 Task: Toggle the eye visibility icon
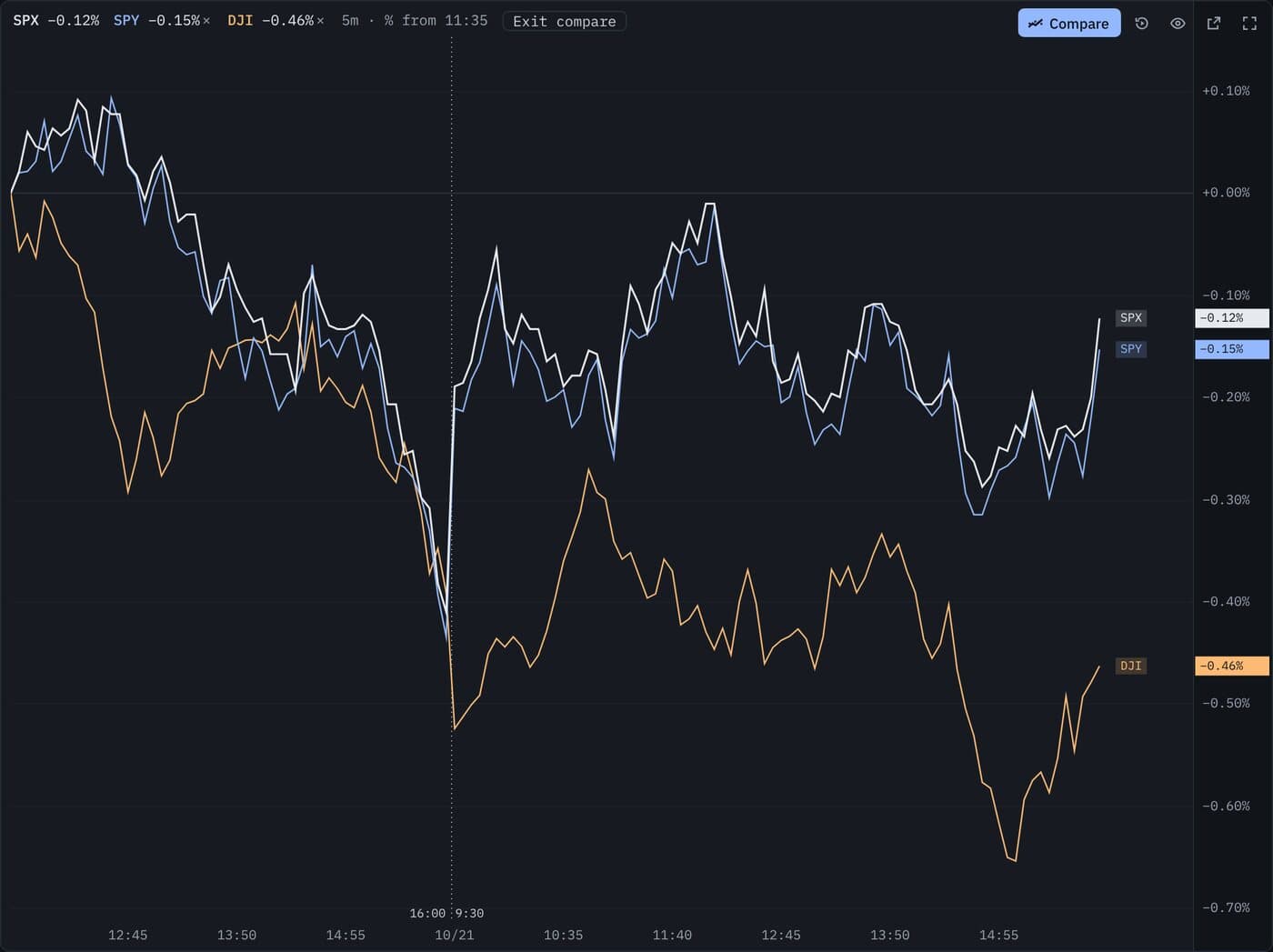pos(1178,24)
